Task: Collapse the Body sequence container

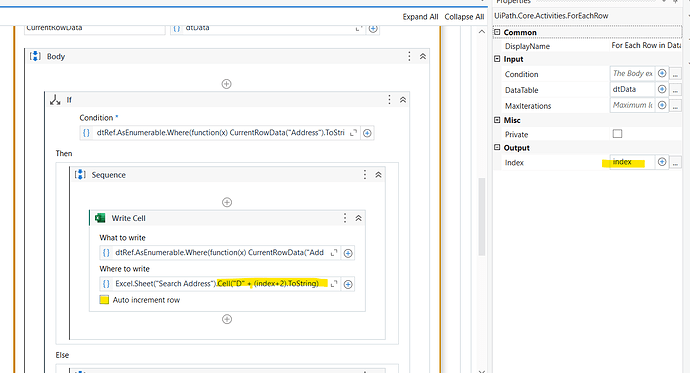Action: click(x=423, y=56)
